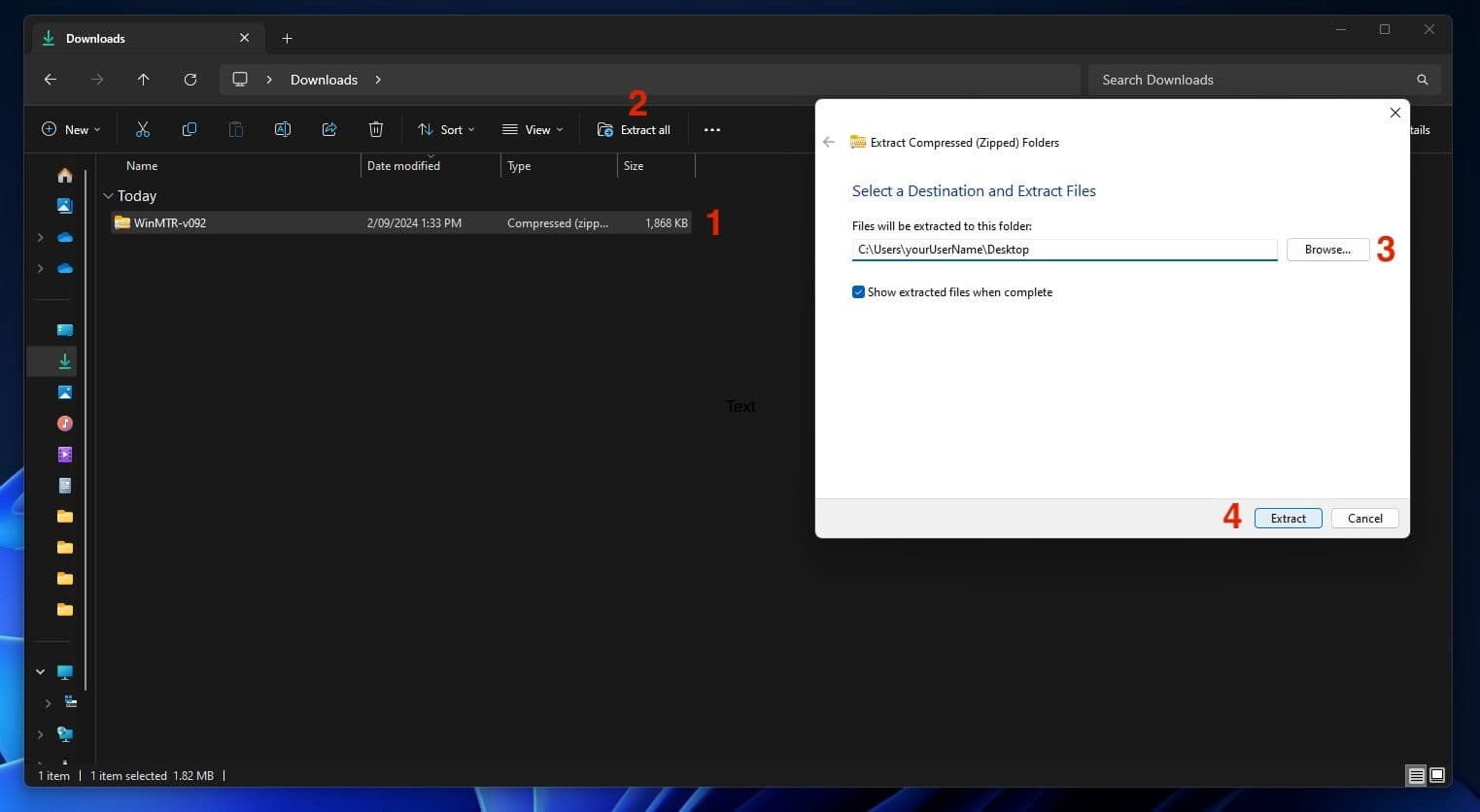Click Extract all in the toolbar

coord(634,129)
